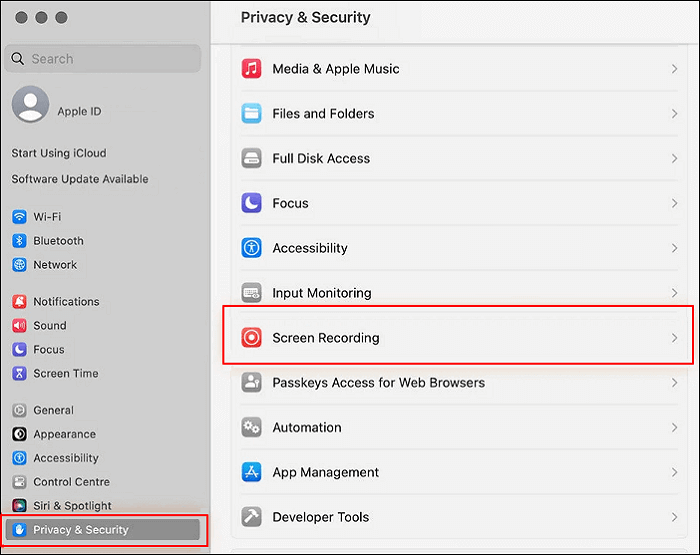
Task: Click the Network globe icon in the sidebar
Action: (19, 265)
